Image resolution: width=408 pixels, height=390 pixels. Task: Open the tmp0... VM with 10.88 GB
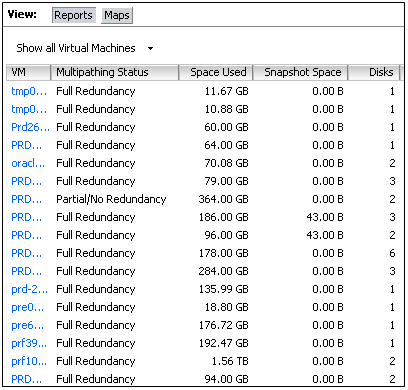coord(29,109)
